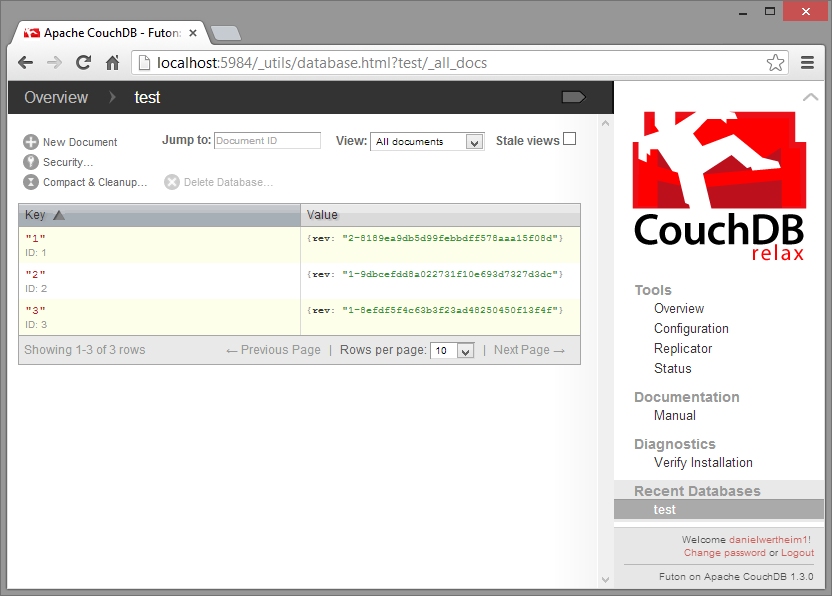Click the Showing 1-3 of 3 rows text
Screen dimensions: 832x596
(x=84, y=350)
